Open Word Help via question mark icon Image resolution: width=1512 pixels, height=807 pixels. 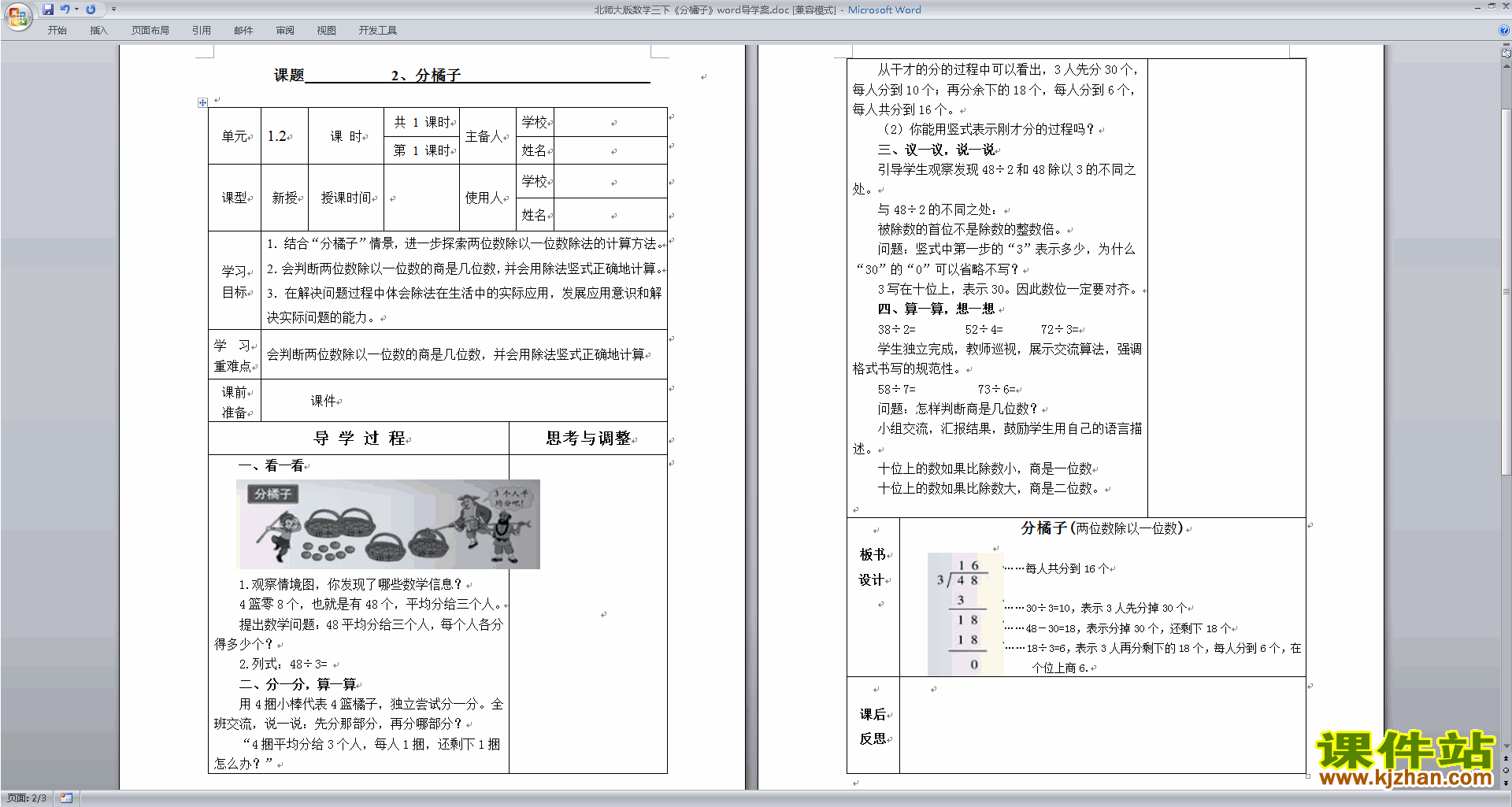pos(1504,30)
